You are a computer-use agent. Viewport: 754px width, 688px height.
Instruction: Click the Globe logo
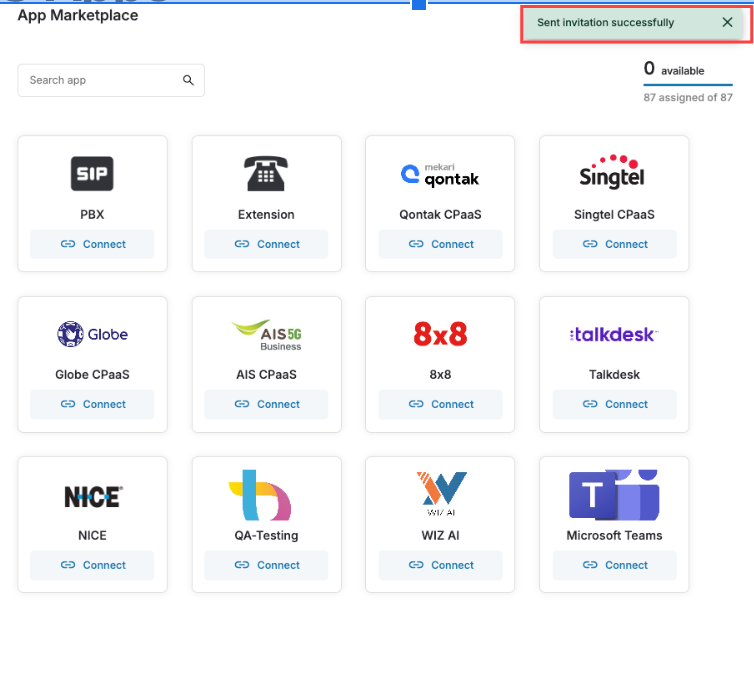pos(92,334)
